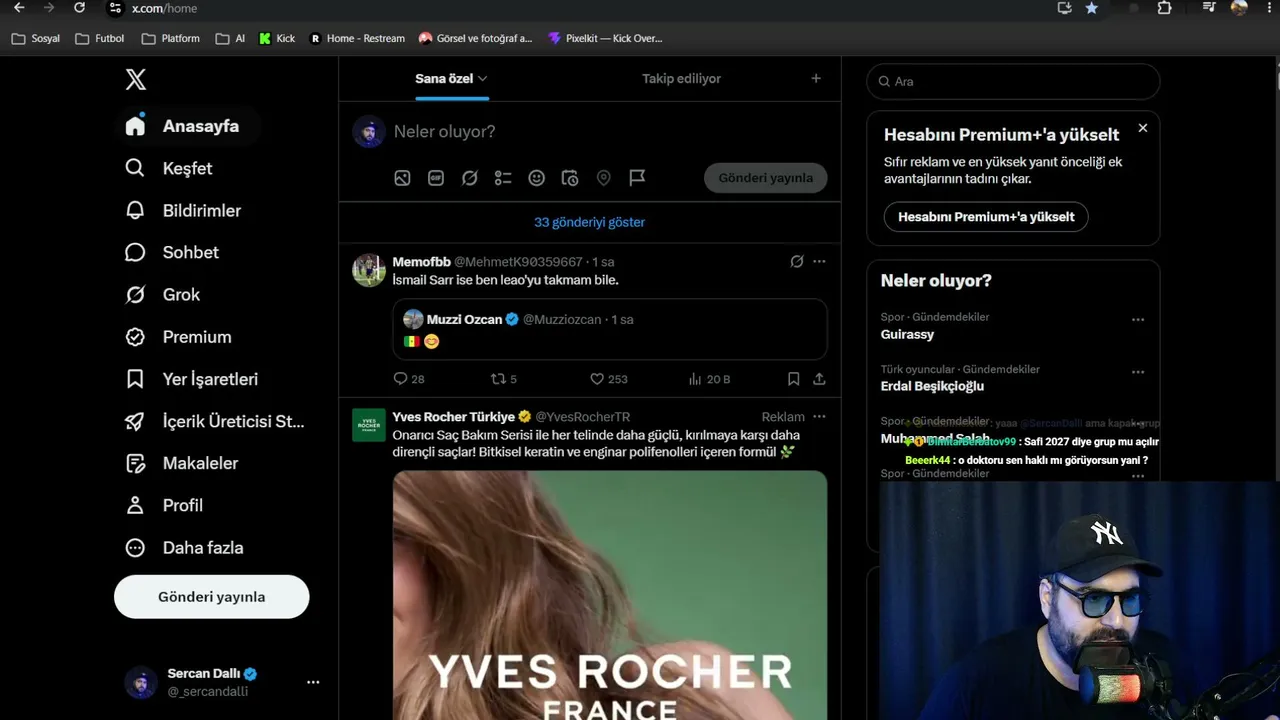Open the Sosyal bookmarks folder
The width and height of the screenshot is (1280, 720).
point(35,38)
